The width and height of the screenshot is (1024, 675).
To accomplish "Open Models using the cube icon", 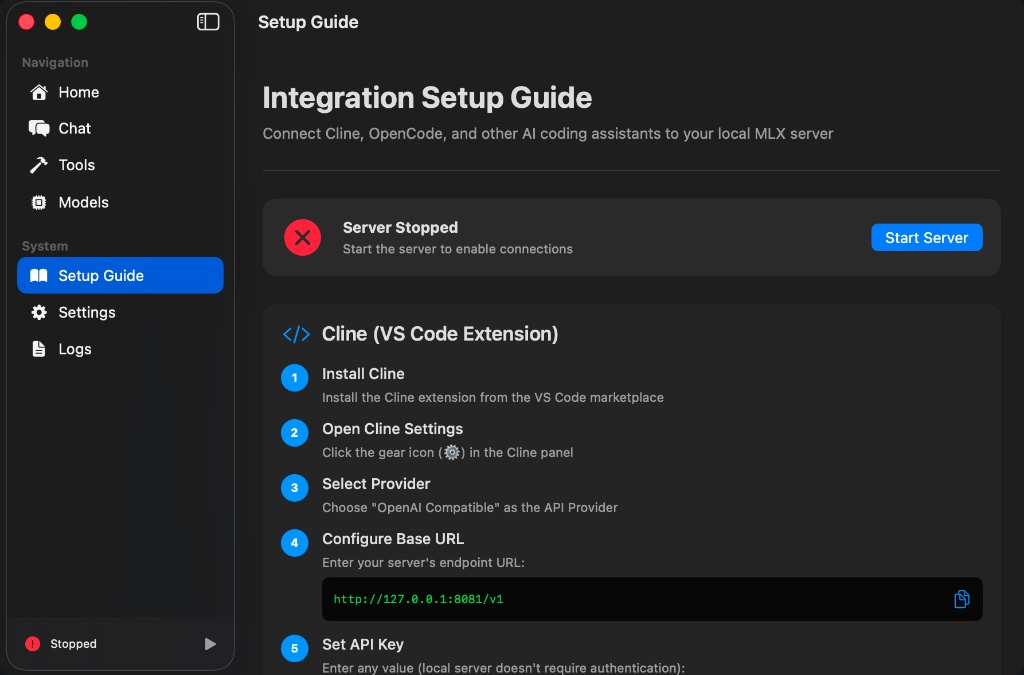I will pyautogui.click(x=37, y=201).
